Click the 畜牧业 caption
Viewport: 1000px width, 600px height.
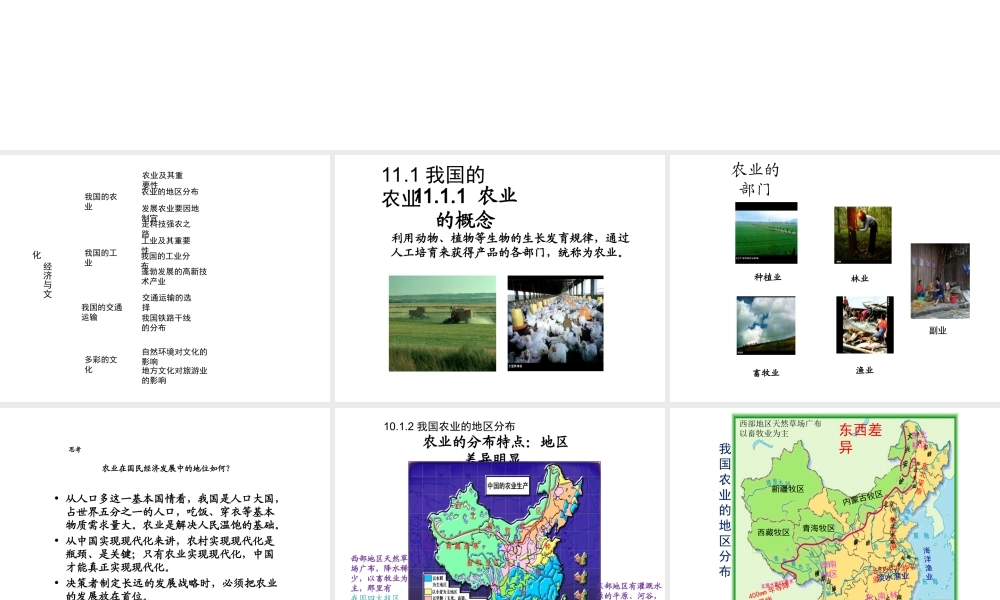(x=766, y=373)
